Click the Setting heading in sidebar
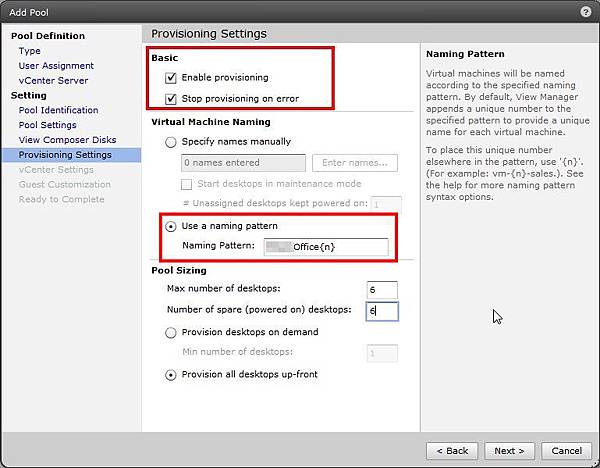This screenshot has height=468, width=600. coord(29,96)
